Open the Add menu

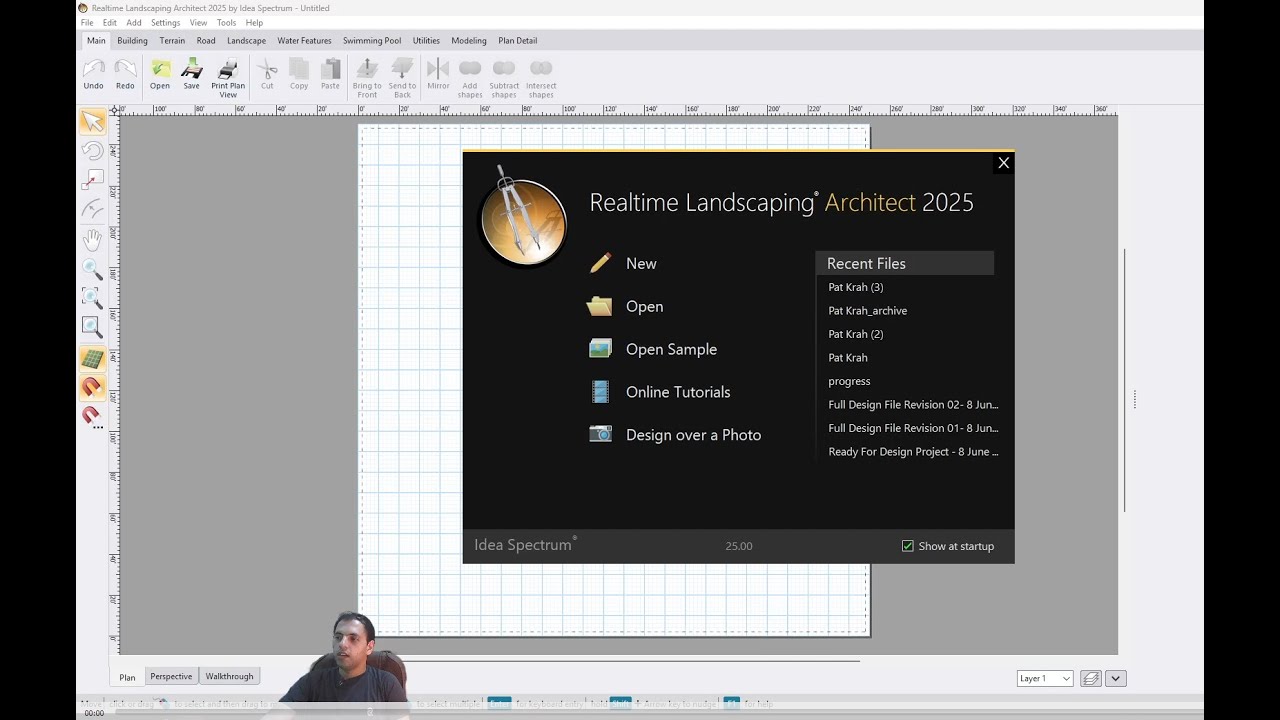pos(134,23)
